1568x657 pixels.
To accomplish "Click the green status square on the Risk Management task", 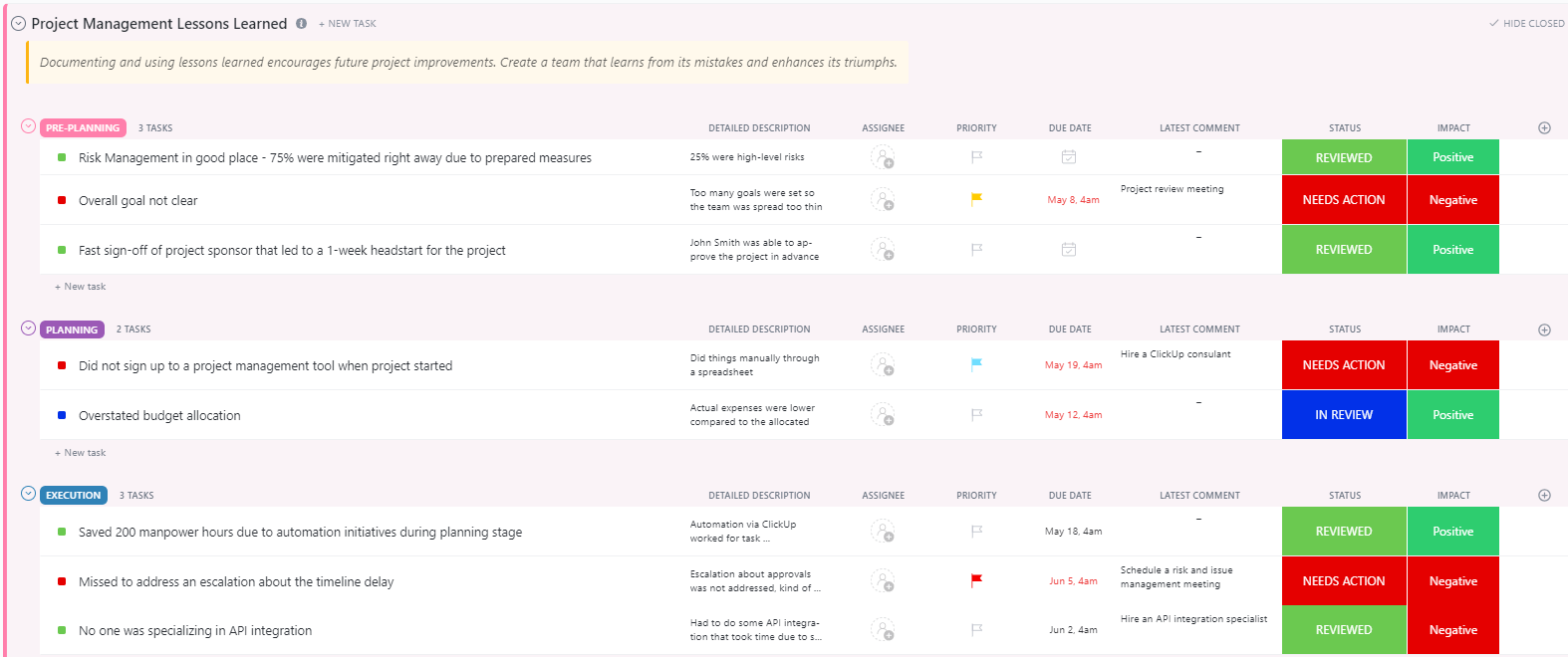I will 62,157.
